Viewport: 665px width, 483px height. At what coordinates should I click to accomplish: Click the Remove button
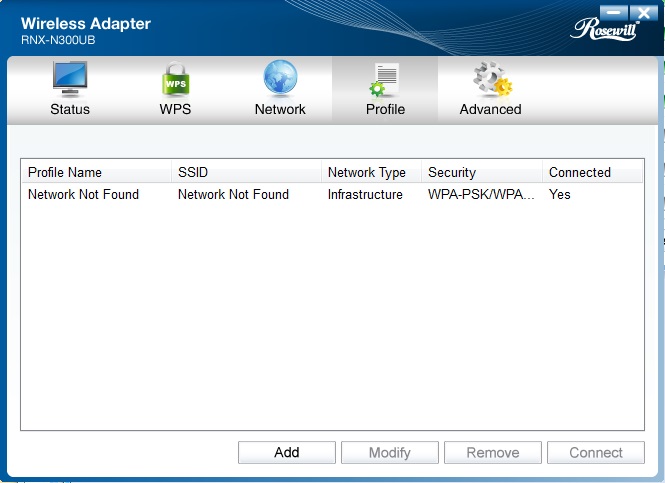[x=493, y=452]
